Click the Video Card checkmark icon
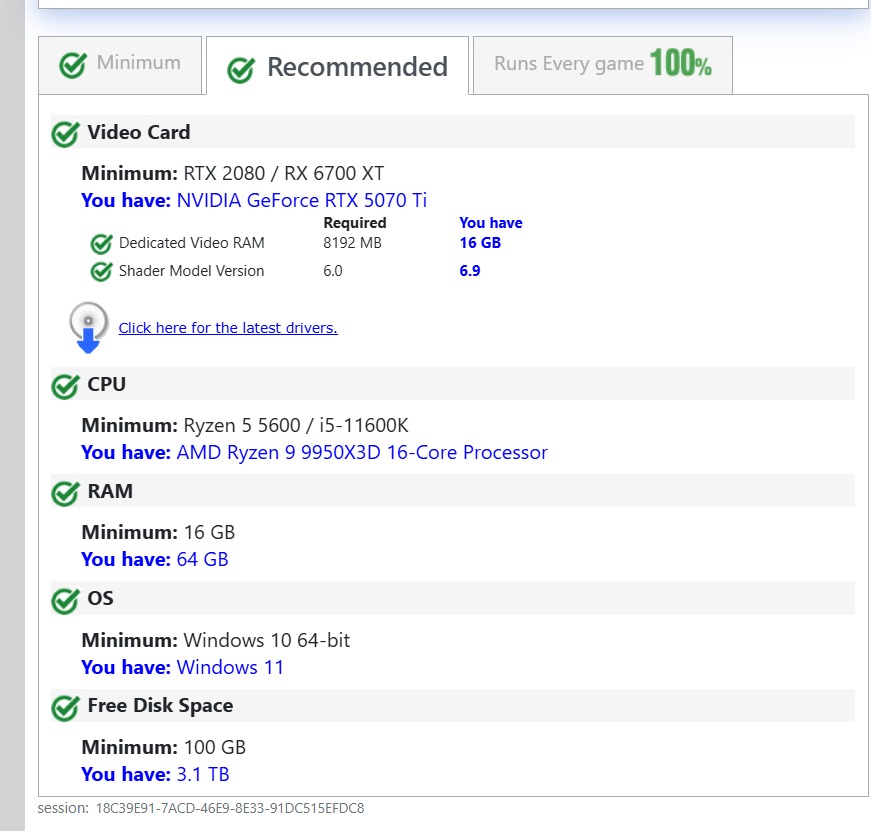Screen dimensions: 871x831 click(x=66, y=134)
